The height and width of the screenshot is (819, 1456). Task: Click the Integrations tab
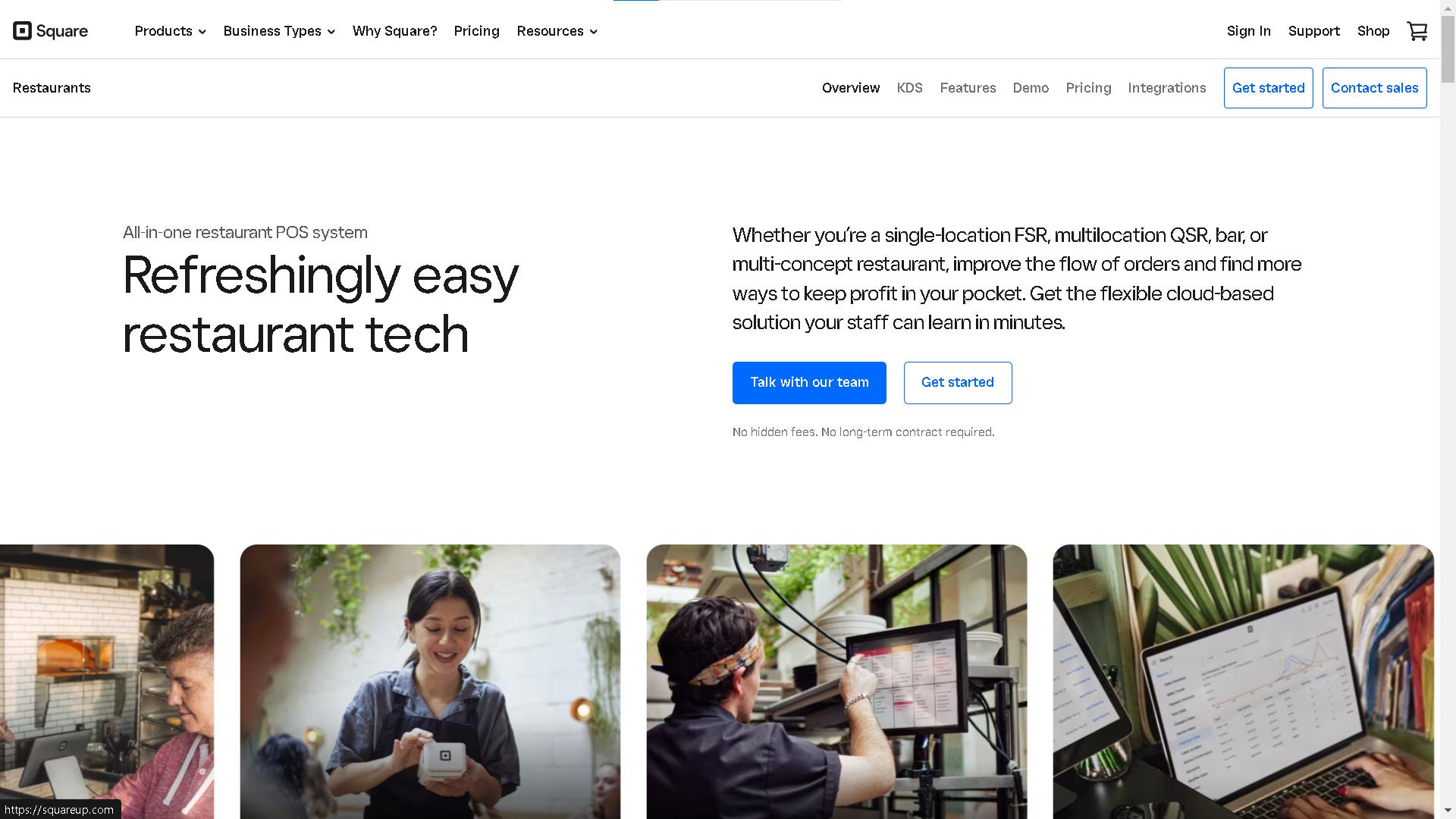pyautogui.click(x=1167, y=88)
